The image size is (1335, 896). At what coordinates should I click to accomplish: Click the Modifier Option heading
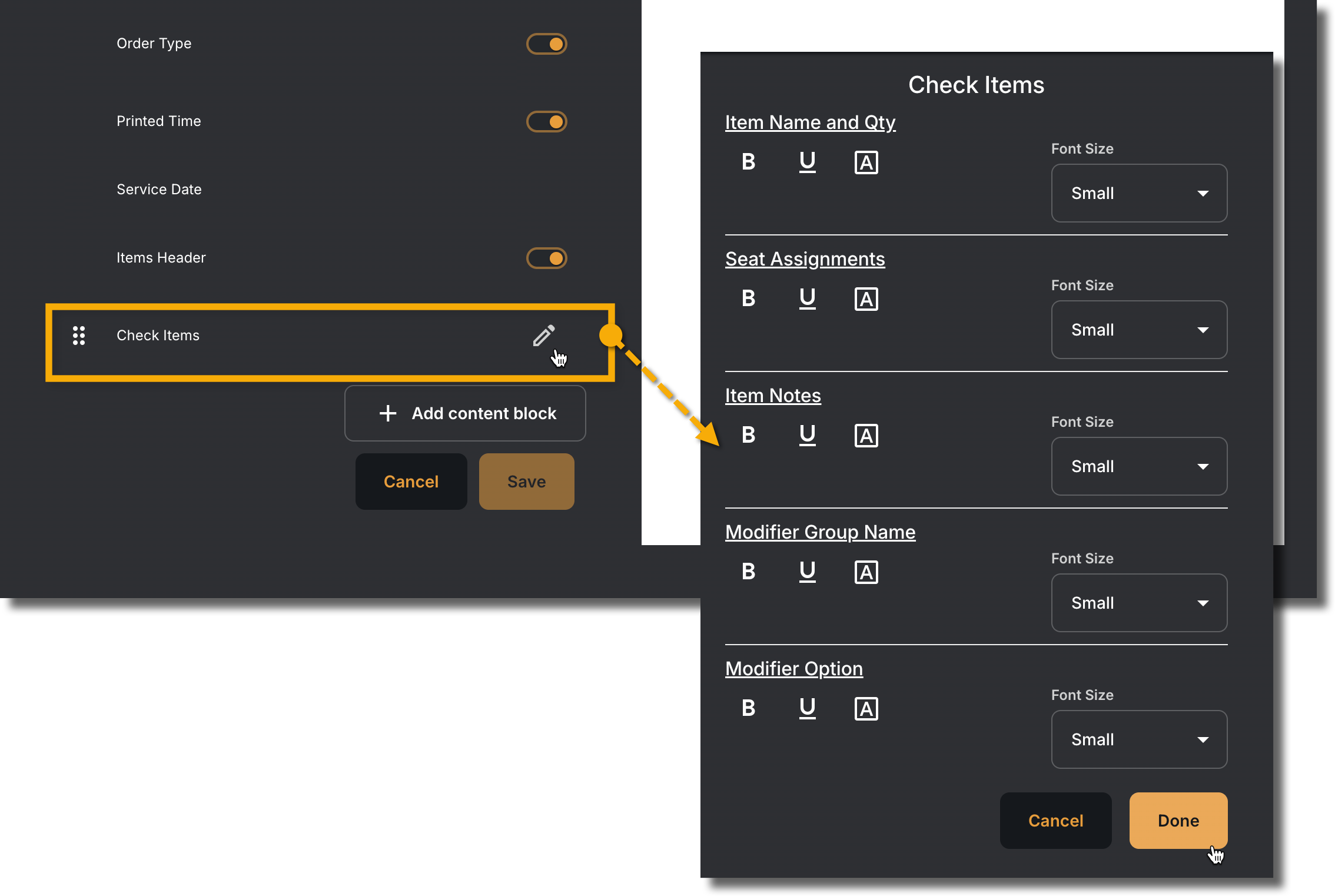[x=793, y=669]
